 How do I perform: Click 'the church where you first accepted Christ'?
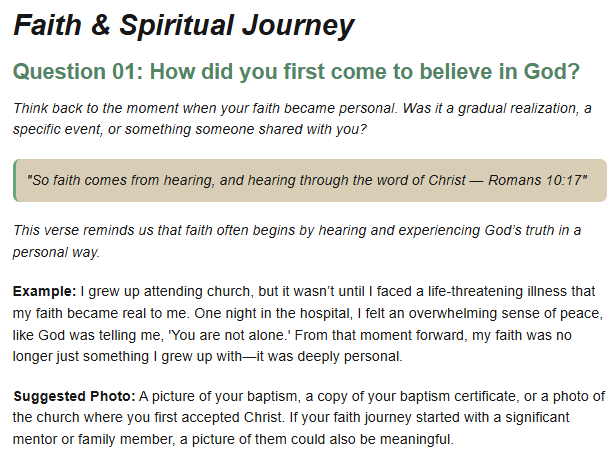pyautogui.click(x=147, y=417)
